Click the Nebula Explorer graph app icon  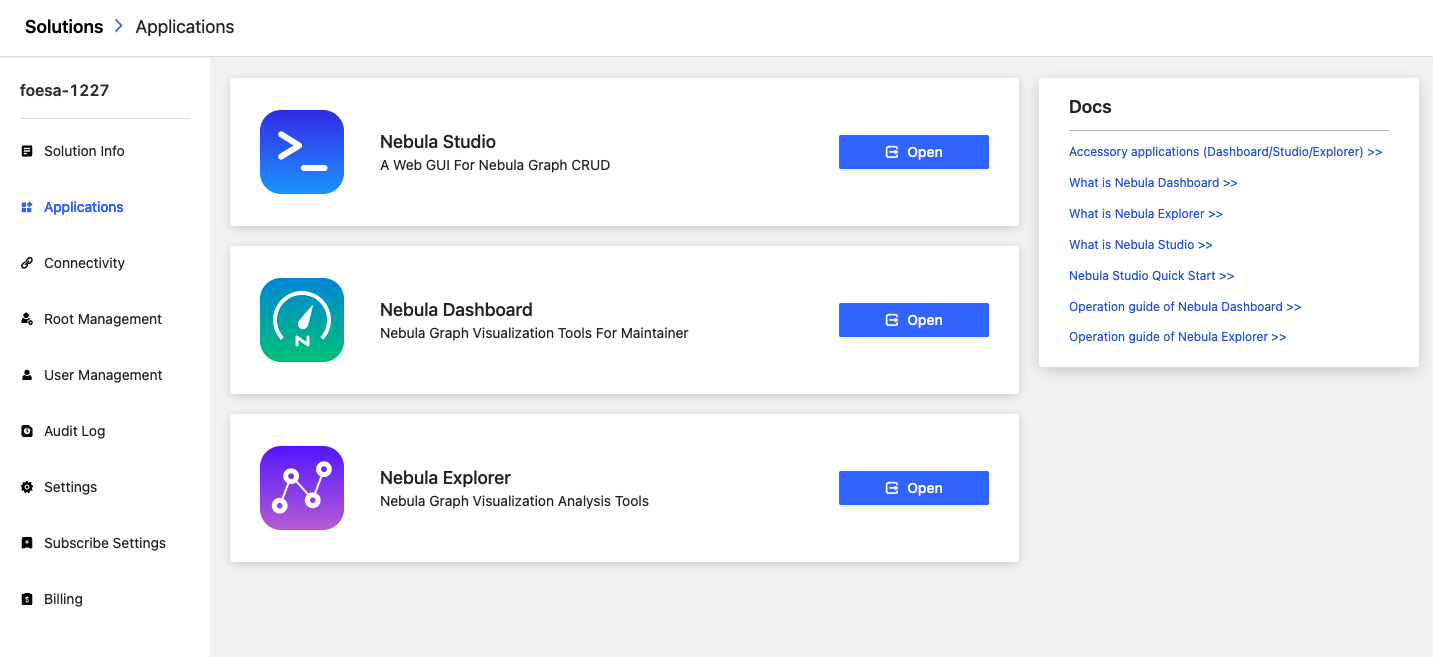click(x=302, y=488)
